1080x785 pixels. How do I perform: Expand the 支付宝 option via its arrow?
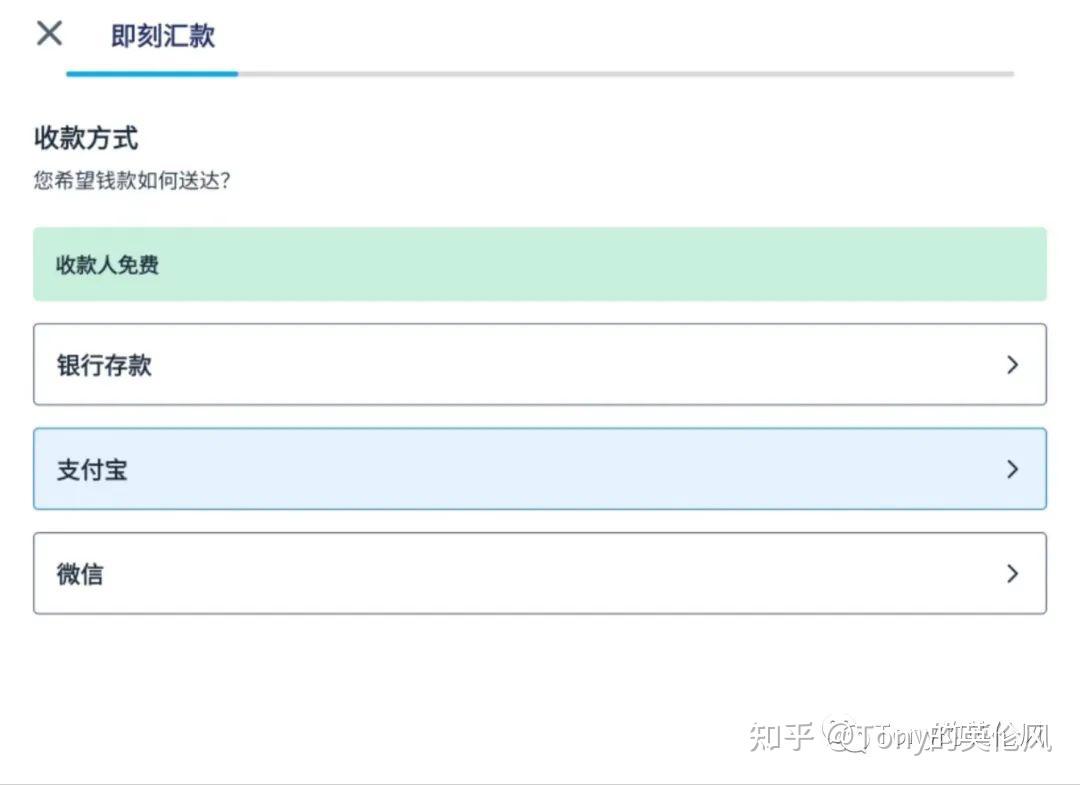pyautogui.click(x=1012, y=468)
